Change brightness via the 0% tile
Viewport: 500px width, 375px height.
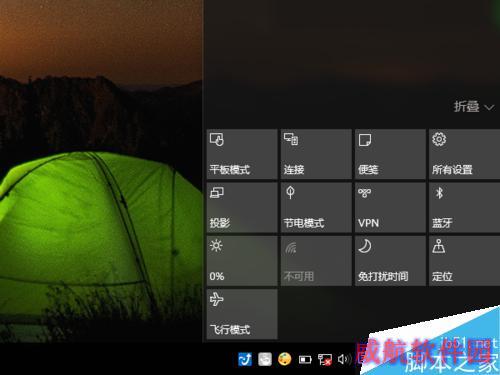tap(242, 261)
